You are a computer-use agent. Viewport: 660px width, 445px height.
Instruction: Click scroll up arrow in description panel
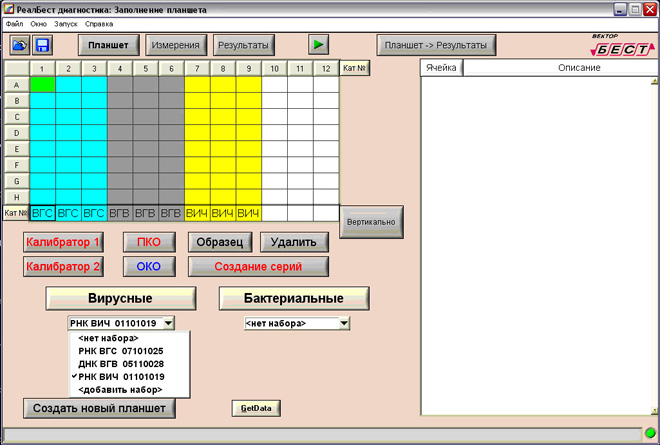click(654, 81)
